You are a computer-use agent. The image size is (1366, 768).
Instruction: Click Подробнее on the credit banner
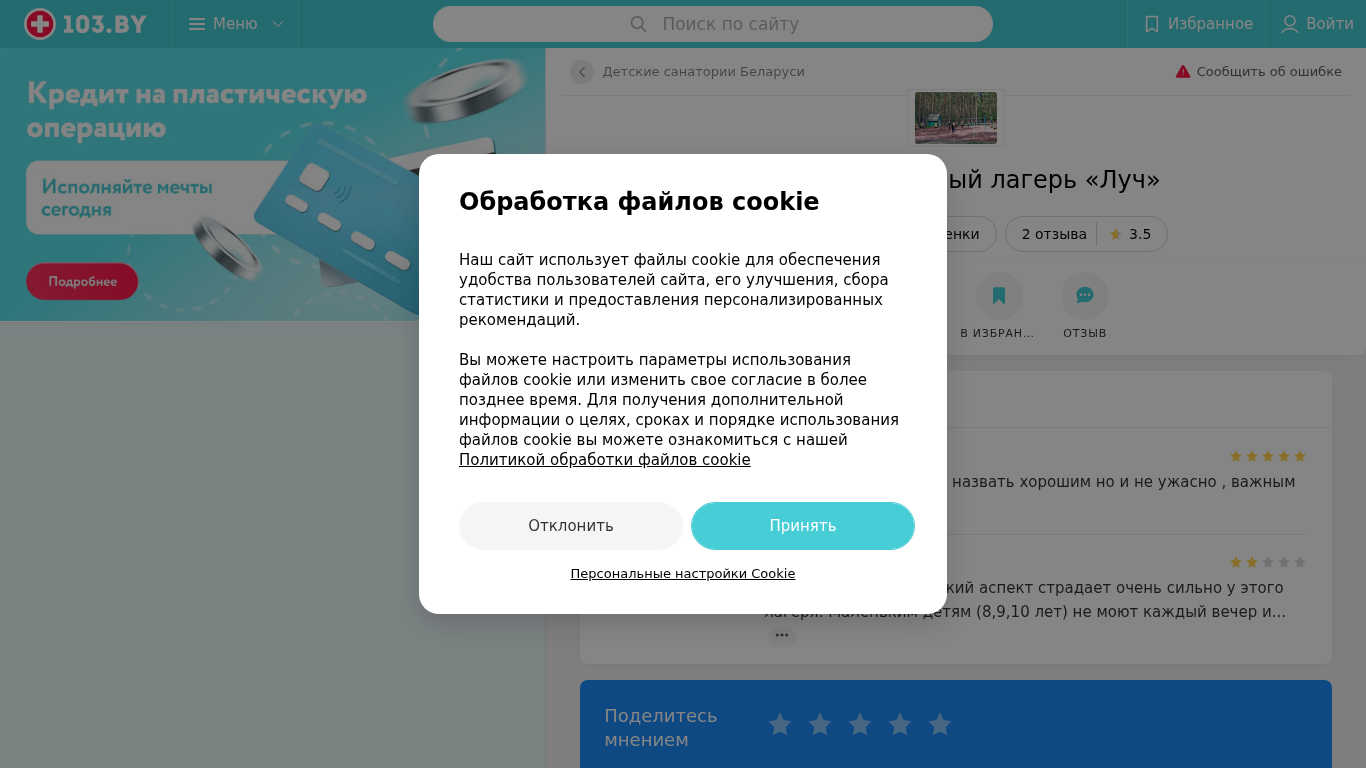[82, 282]
